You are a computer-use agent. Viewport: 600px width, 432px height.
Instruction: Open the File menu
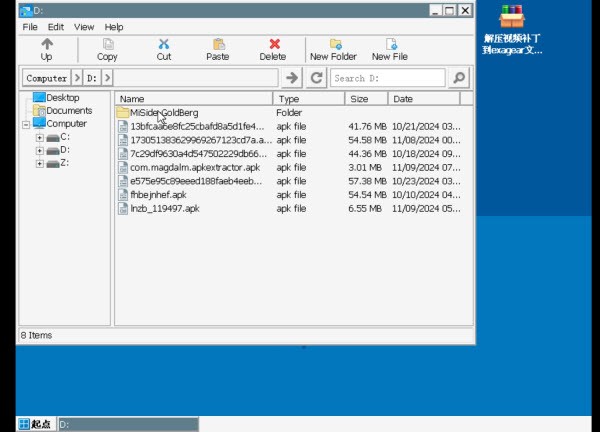30,27
